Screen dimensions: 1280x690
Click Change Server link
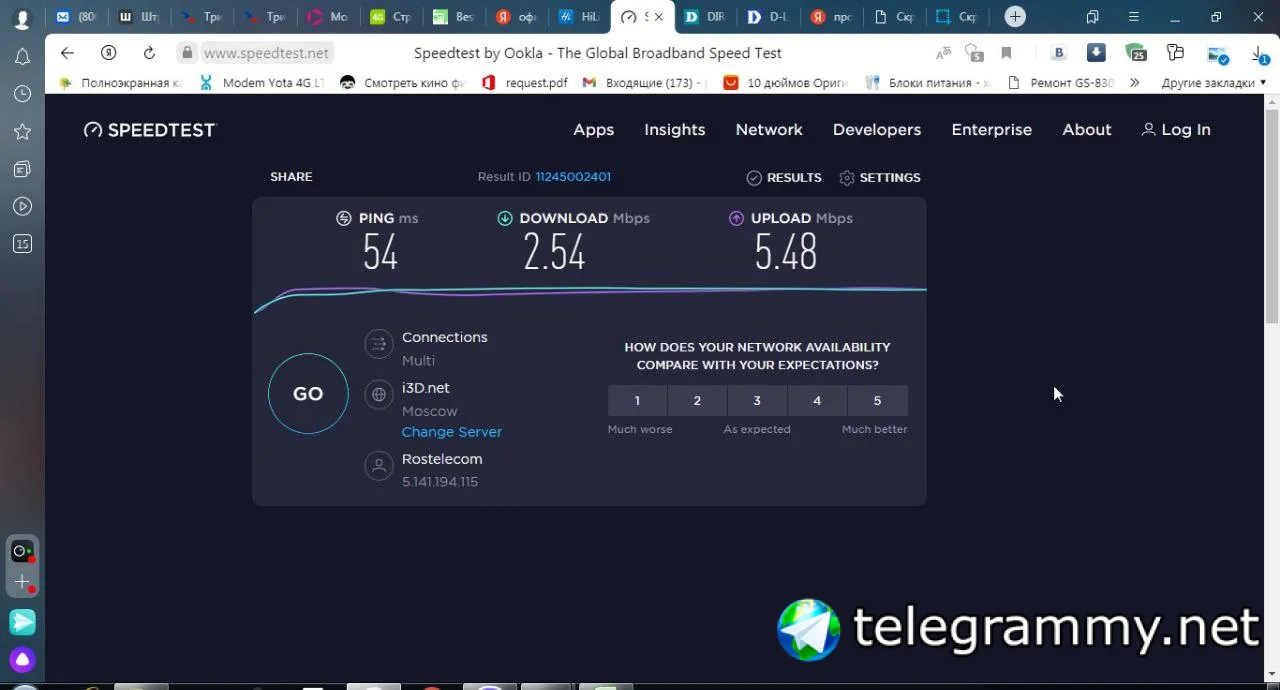click(452, 432)
